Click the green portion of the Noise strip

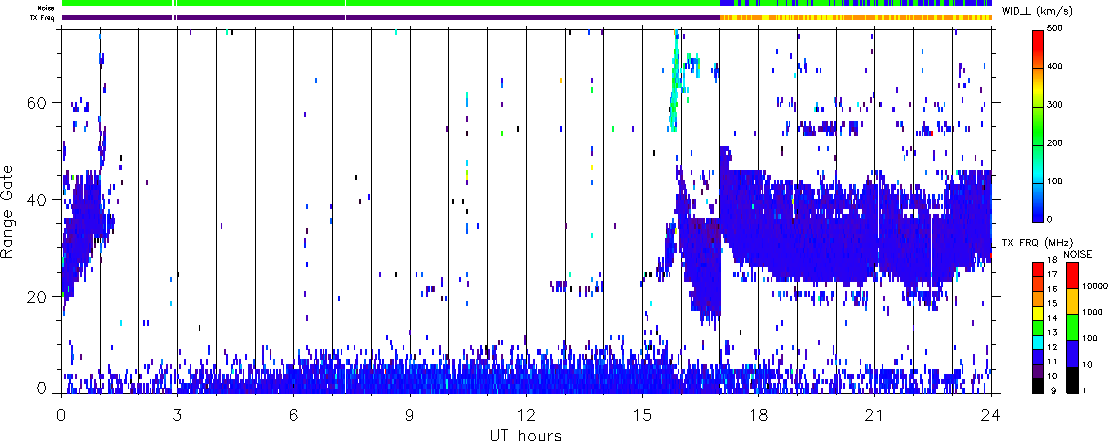click(x=391, y=3)
